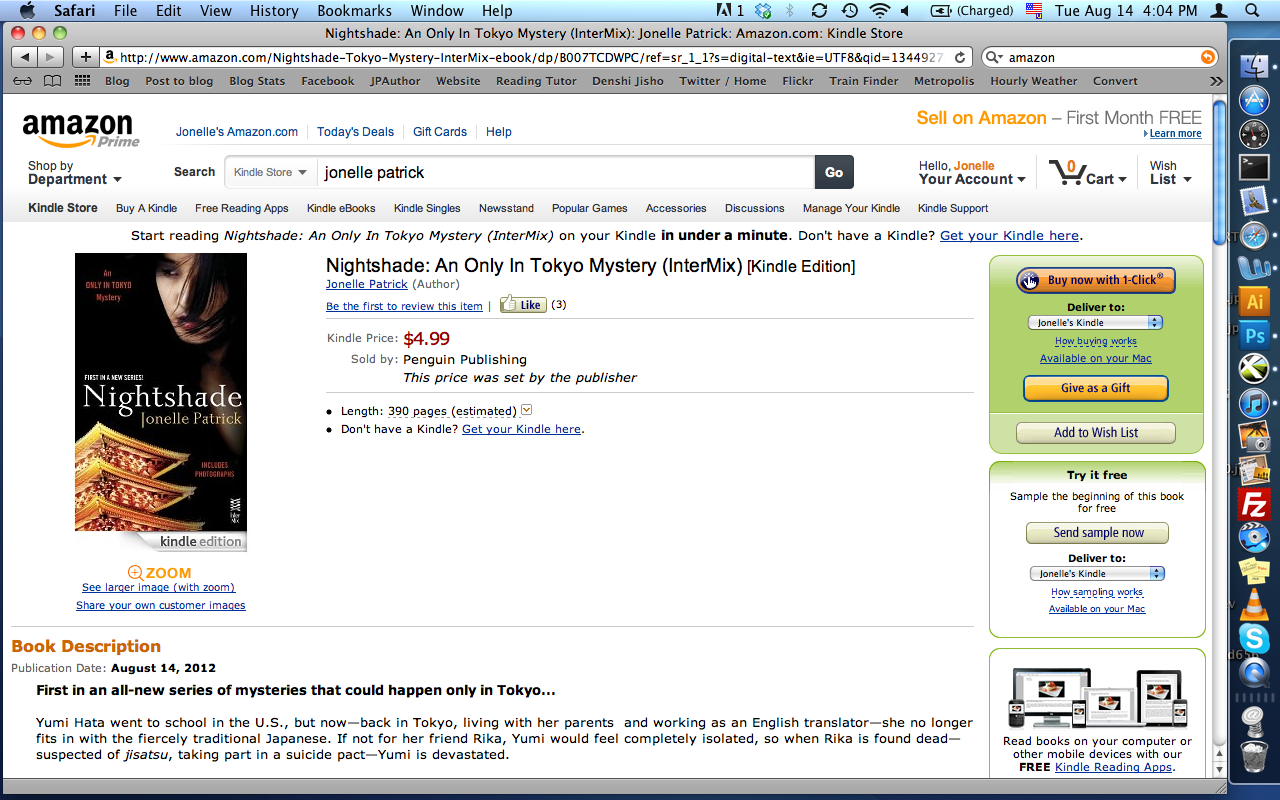The image size is (1280, 800).
Task: Expand the page length details arrow
Action: [527, 410]
